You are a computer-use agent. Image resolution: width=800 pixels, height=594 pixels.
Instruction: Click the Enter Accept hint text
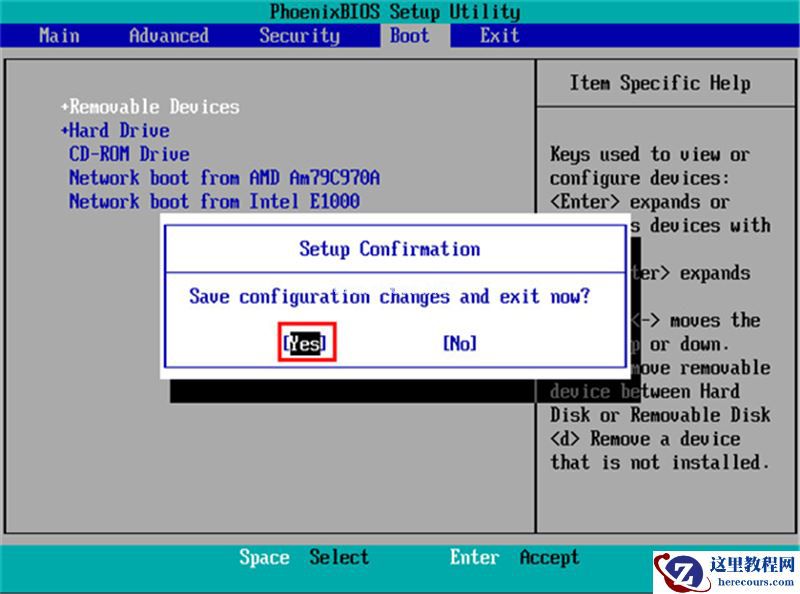point(513,557)
